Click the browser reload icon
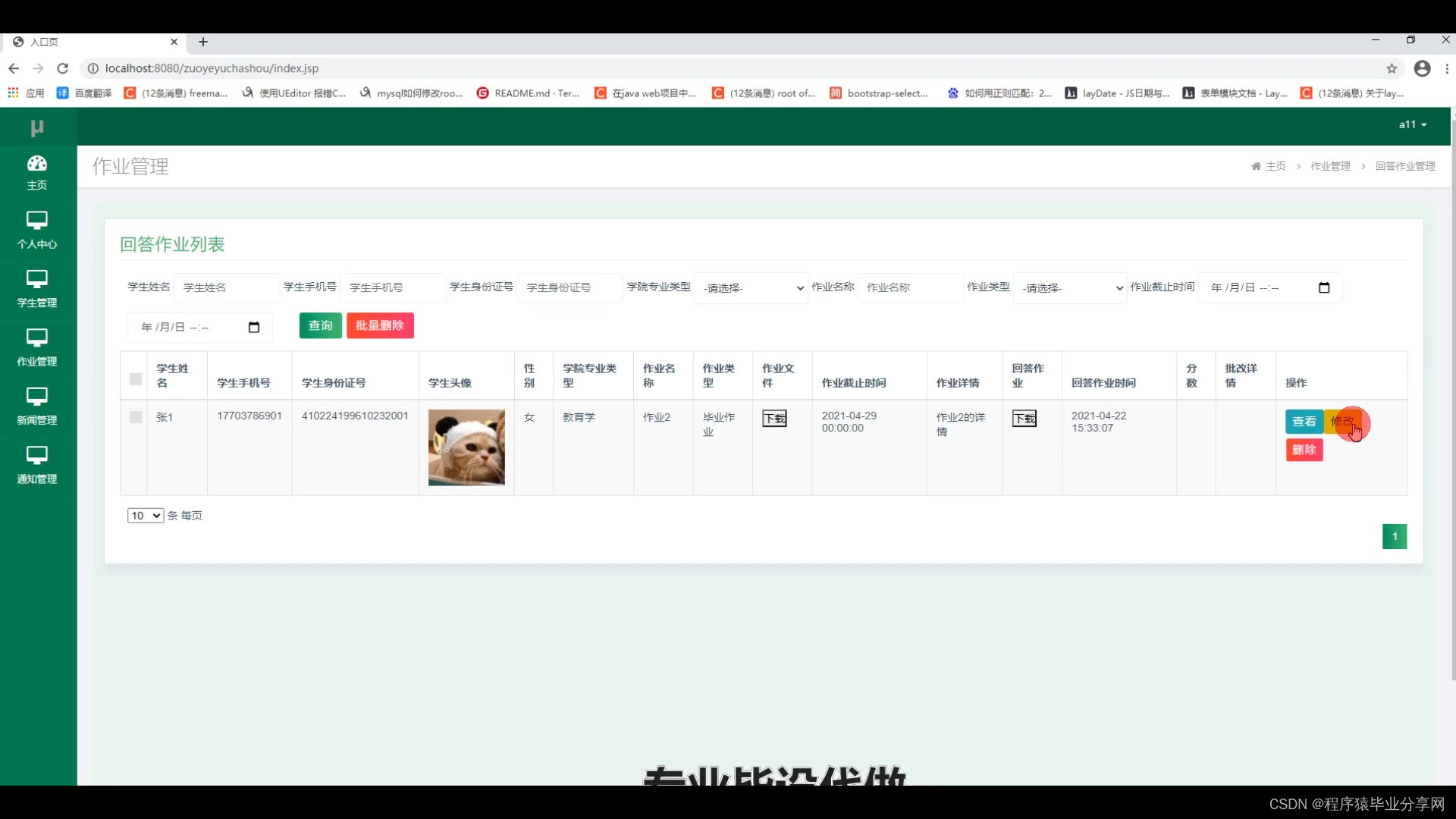Screen dimensions: 1456x819 click(x=63, y=68)
